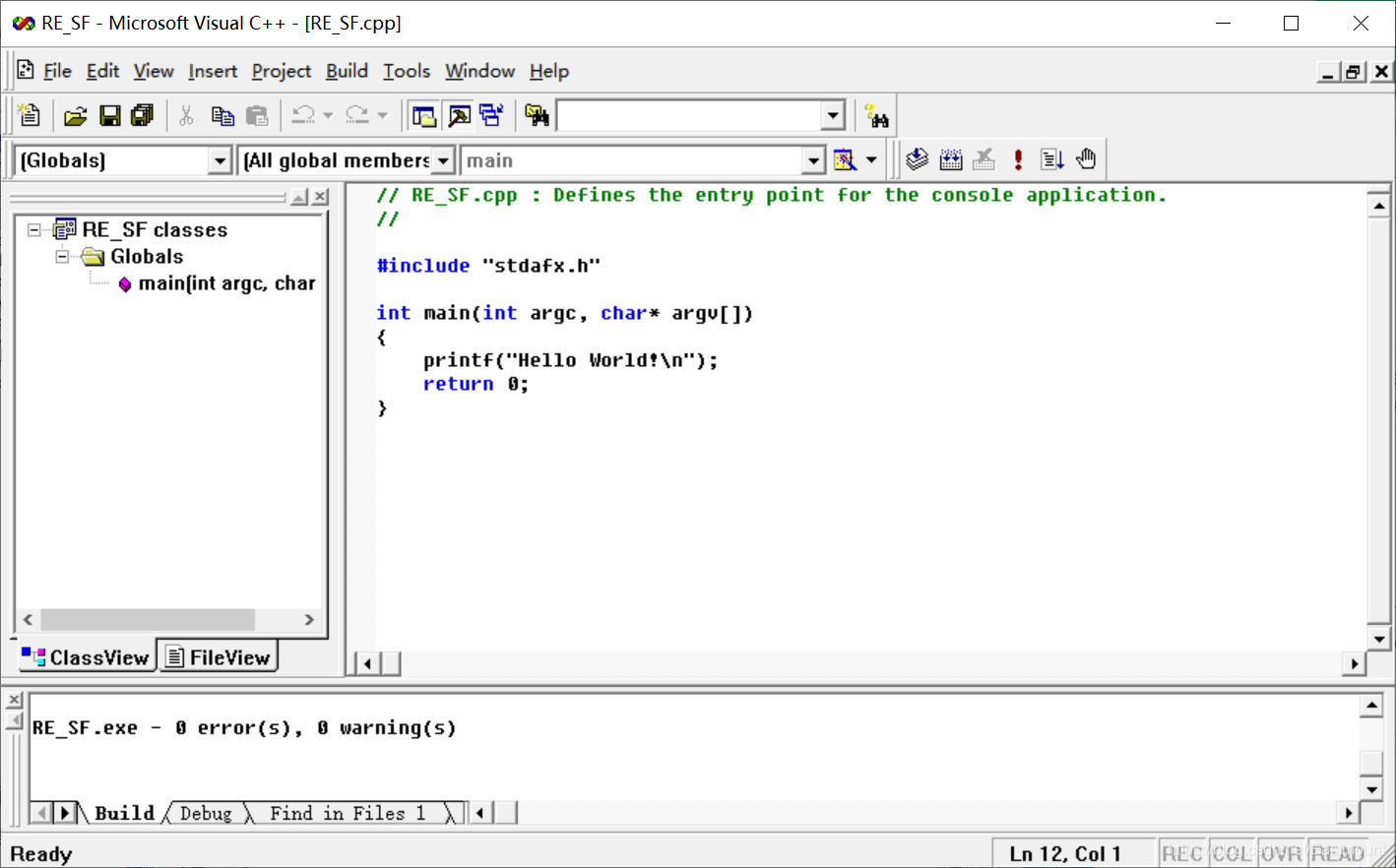1396x868 pixels.
Task: Click the workspace horizontal scrollbar thumb
Action: tap(148, 619)
